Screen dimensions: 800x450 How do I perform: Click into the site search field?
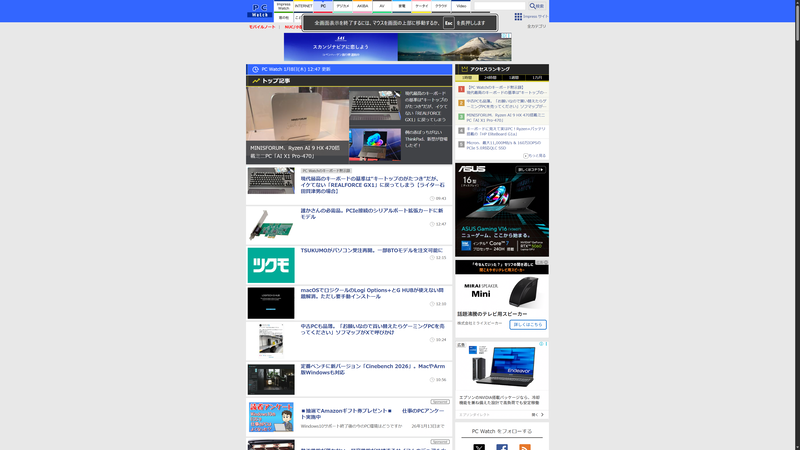pos(499,6)
